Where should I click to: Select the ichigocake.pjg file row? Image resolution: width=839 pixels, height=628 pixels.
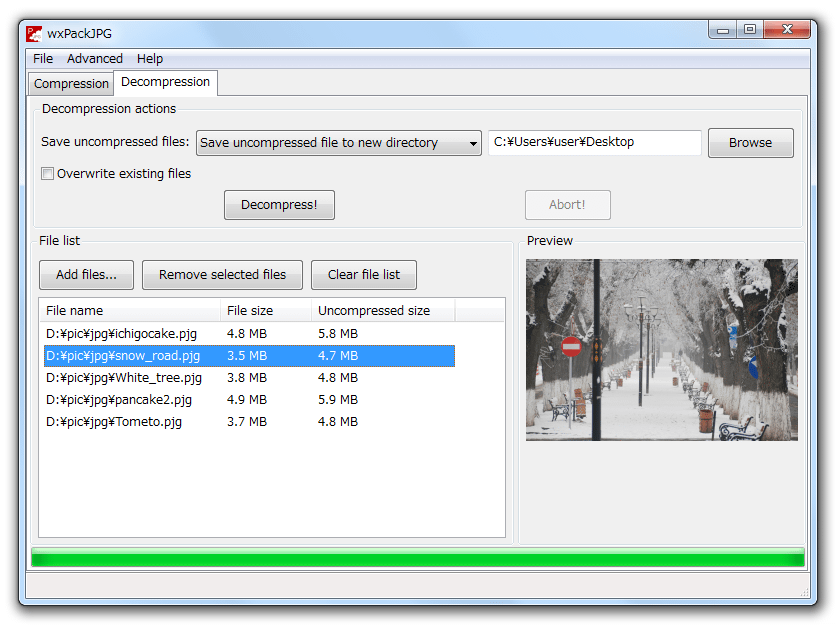(249, 334)
